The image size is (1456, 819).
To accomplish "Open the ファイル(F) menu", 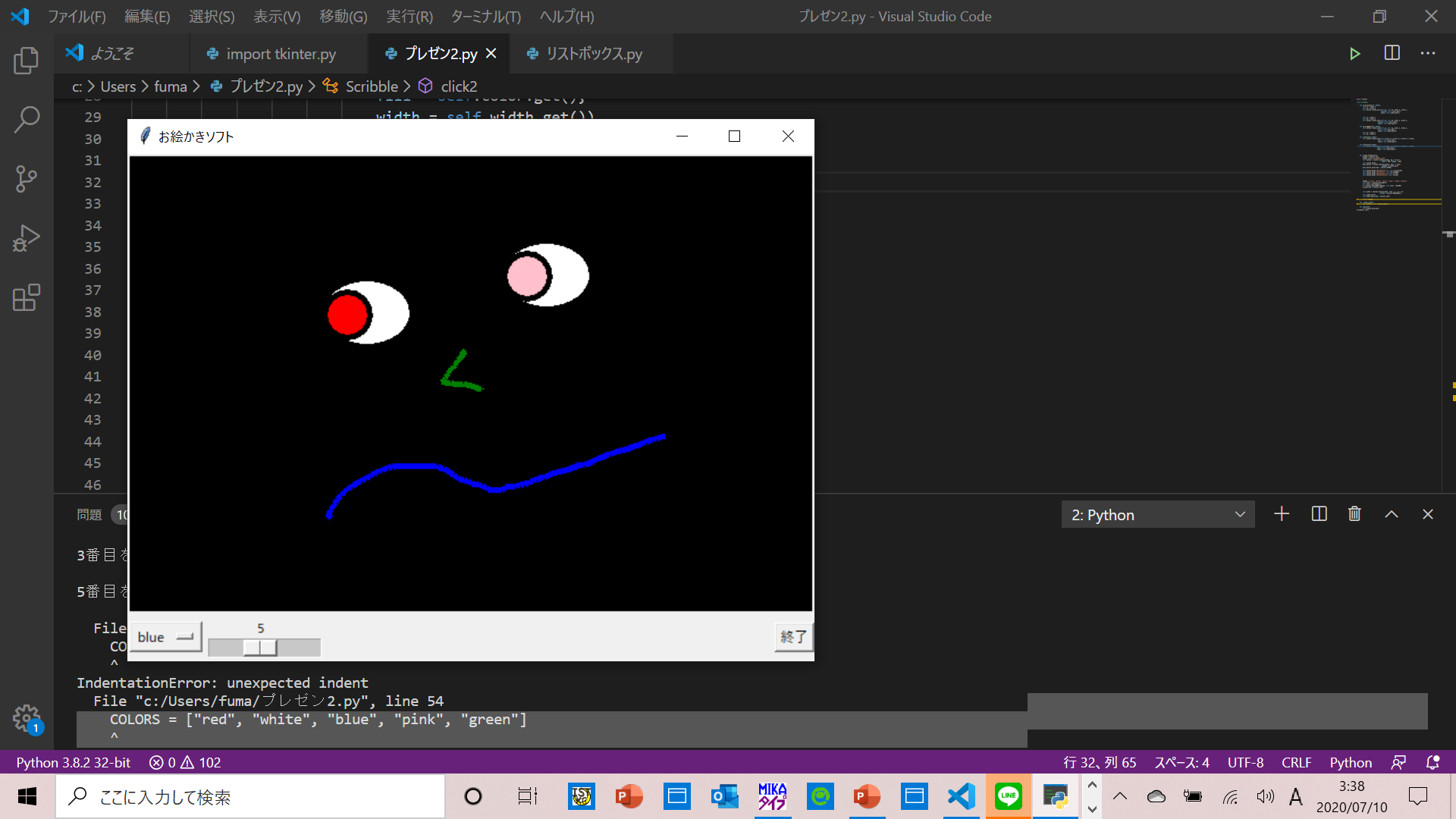I will pyautogui.click(x=77, y=16).
